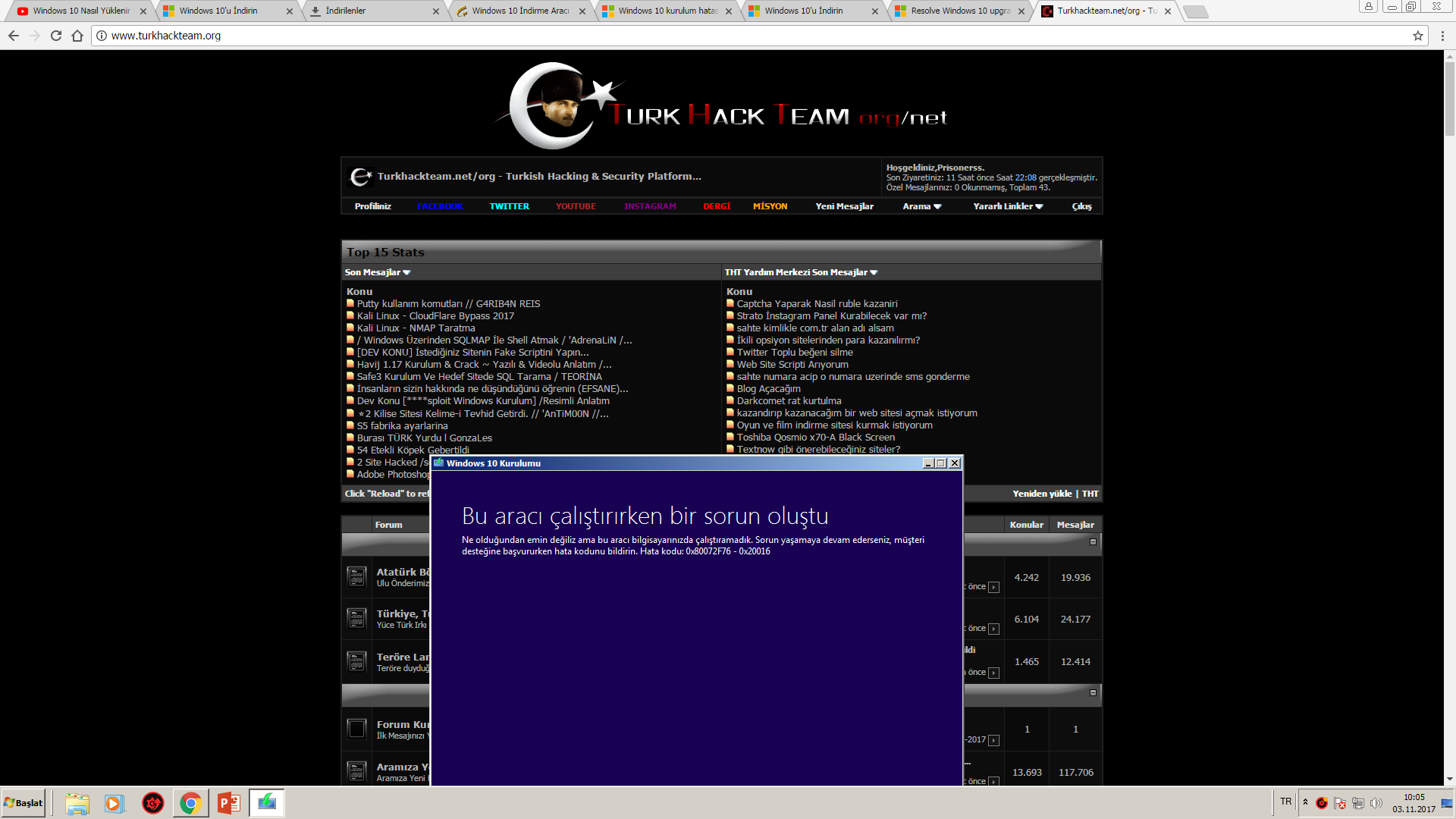Click the Atatürk forum row icon
Viewport: 1456px width, 819px height.
[356, 577]
